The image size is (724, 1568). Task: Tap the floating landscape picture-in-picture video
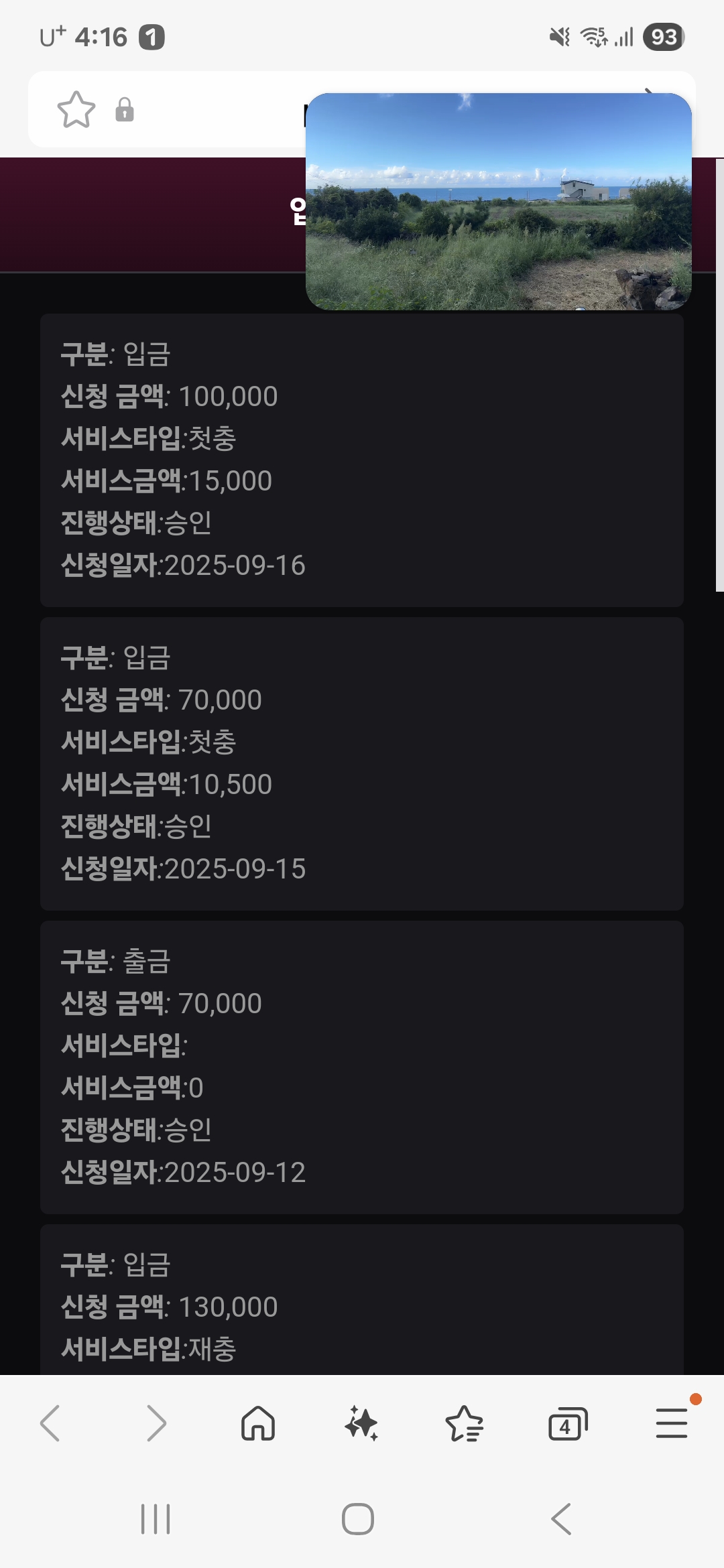point(498,201)
